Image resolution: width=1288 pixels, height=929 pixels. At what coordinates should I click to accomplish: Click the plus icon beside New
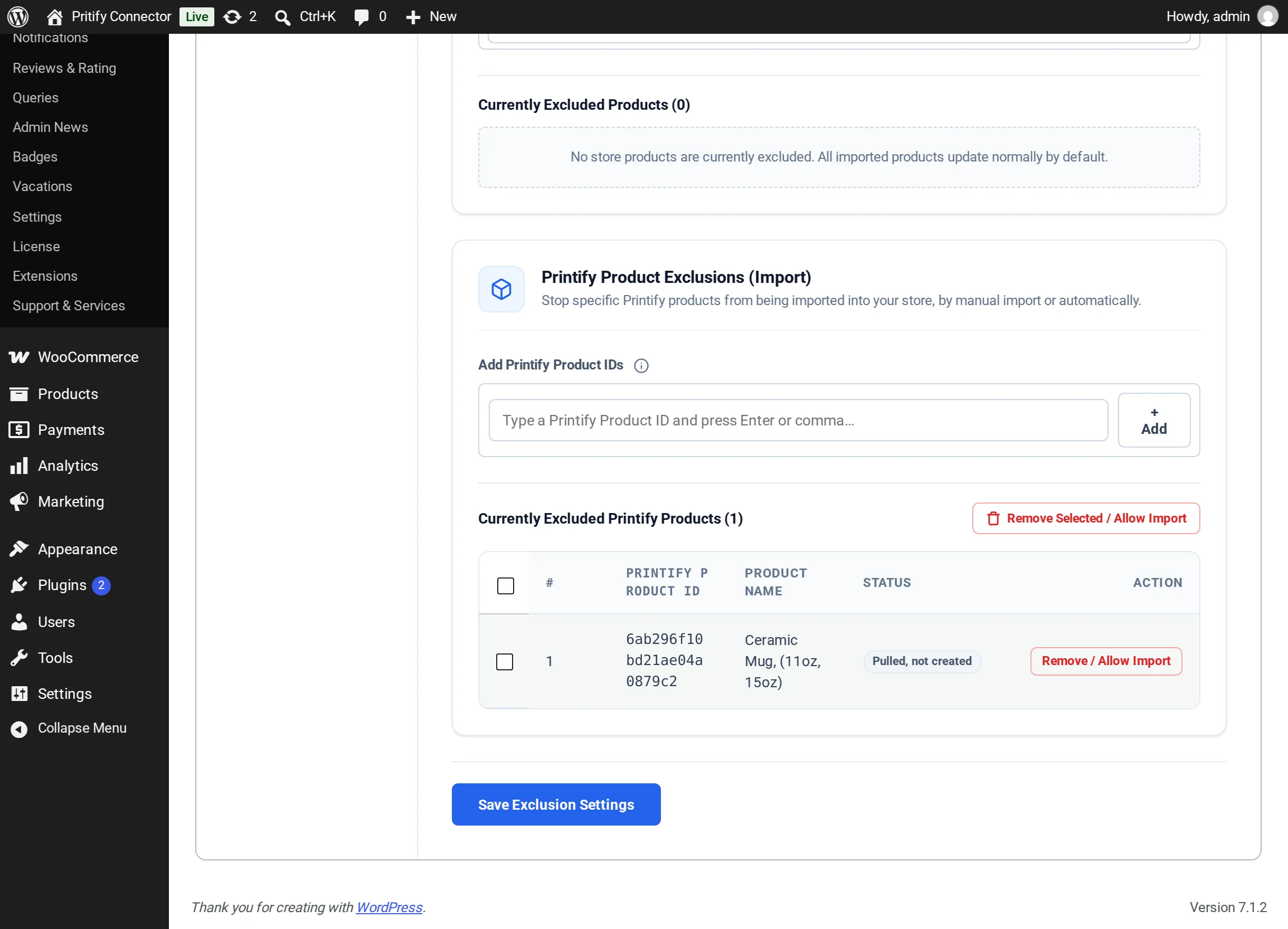pyautogui.click(x=413, y=17)
